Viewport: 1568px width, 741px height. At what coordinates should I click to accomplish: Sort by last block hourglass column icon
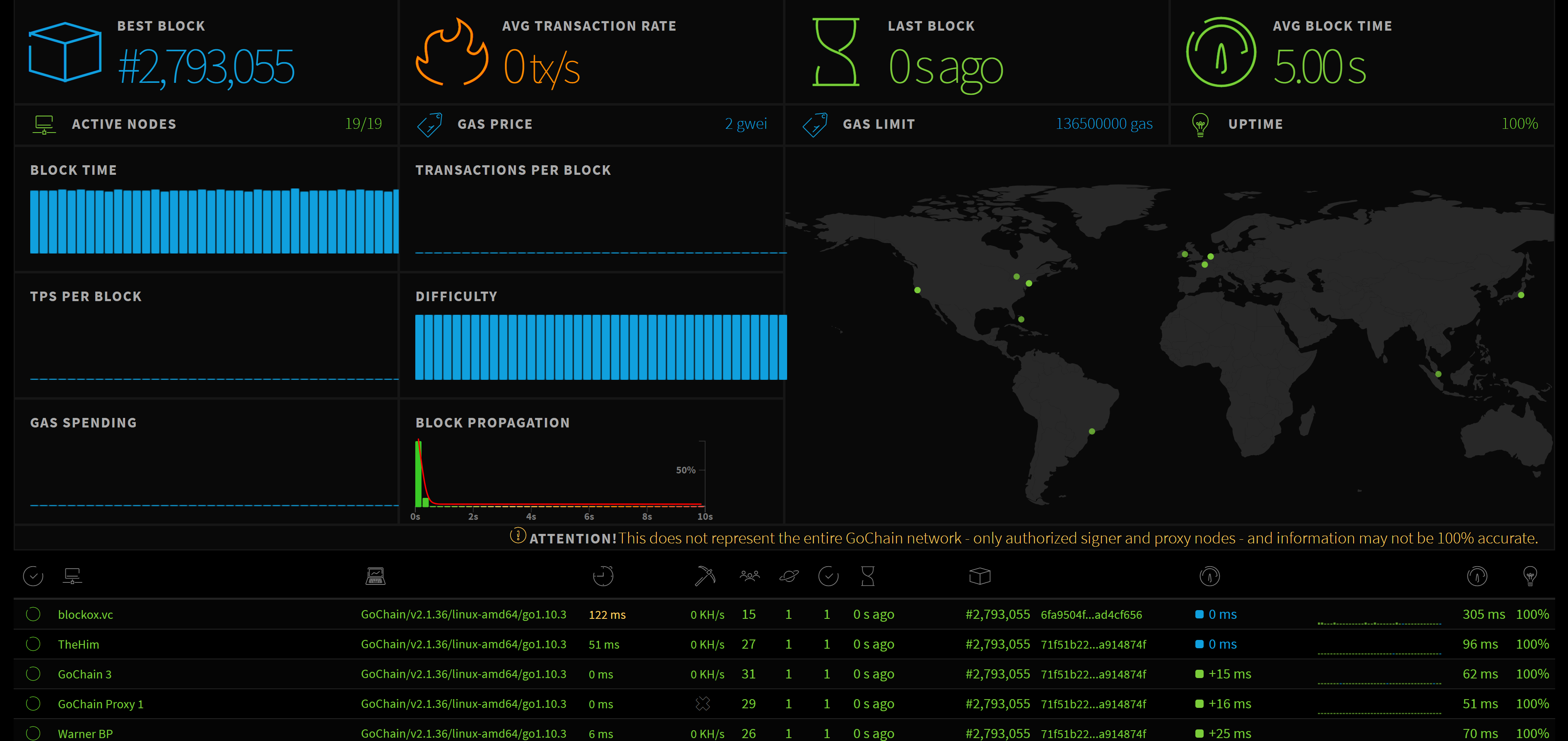pos(867,576)
